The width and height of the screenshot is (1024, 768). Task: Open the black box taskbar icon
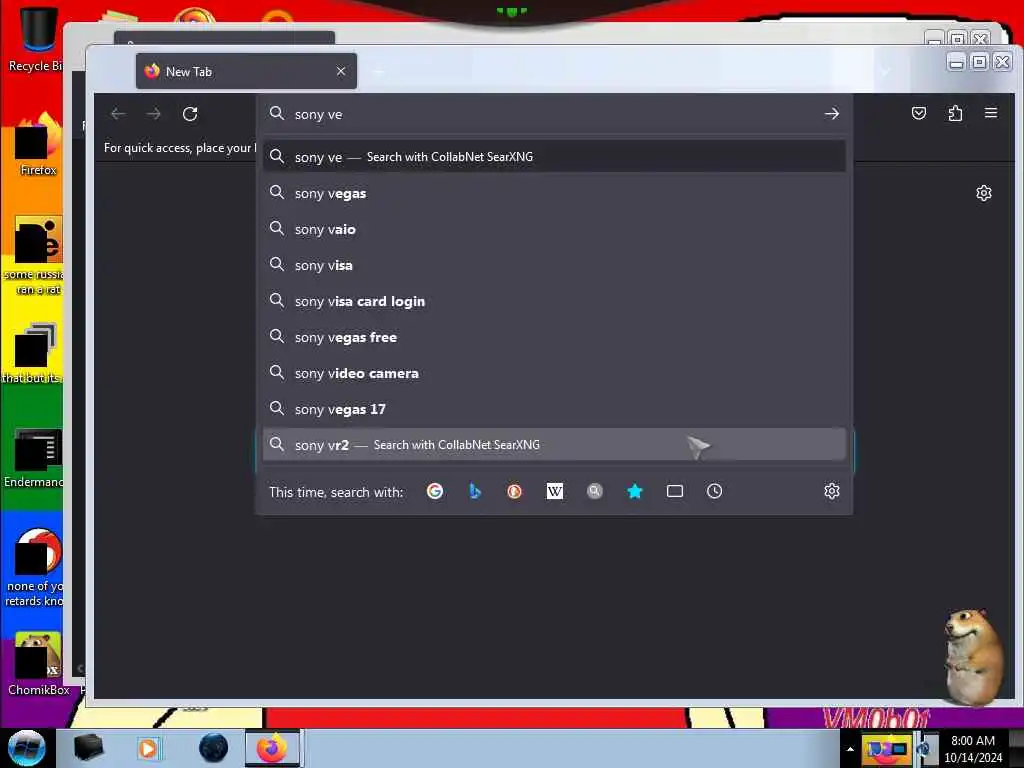89,748
